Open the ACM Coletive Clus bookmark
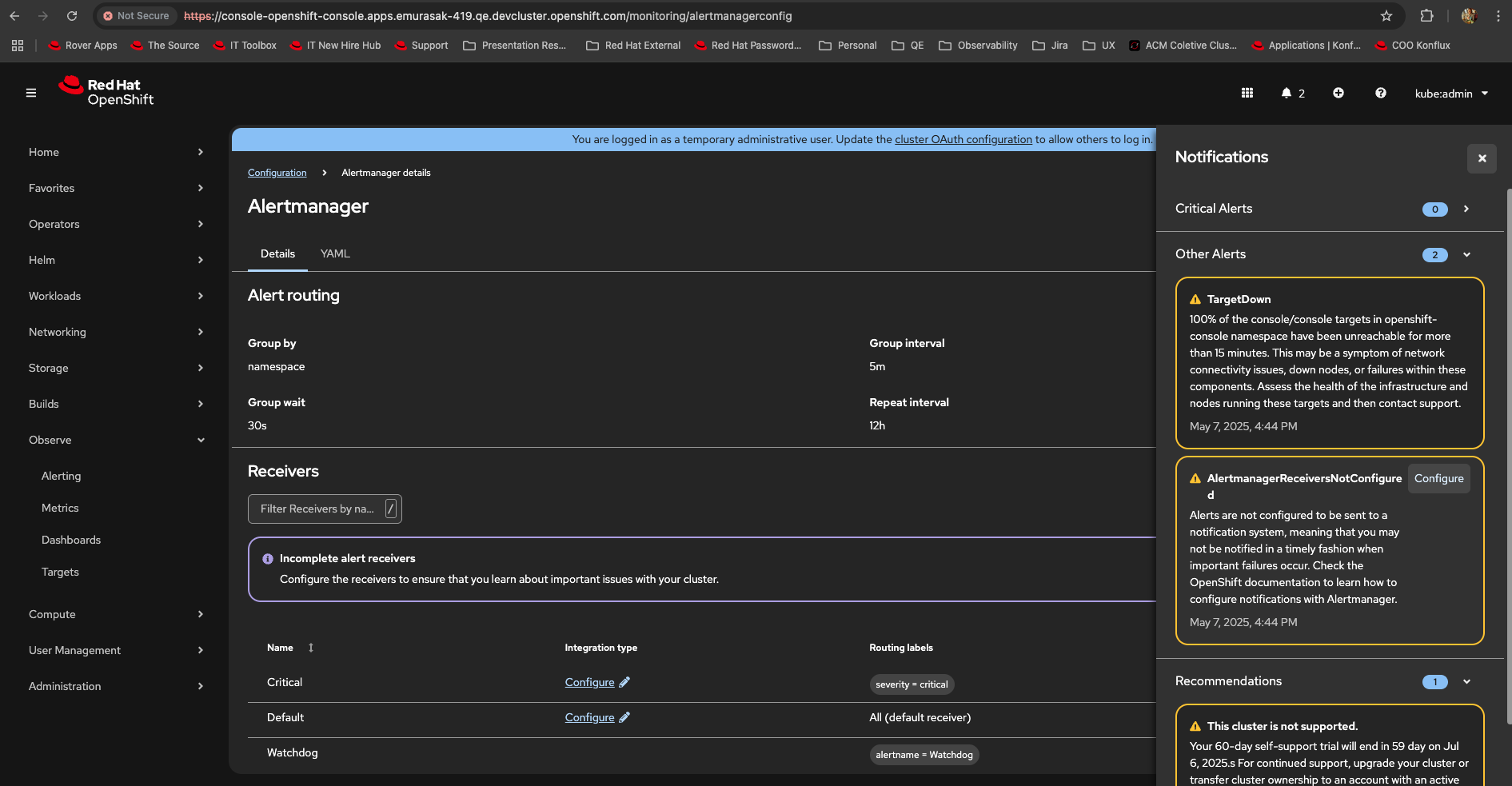The width and height of the screenshot is (1512, 786). [x=1183, y=46]
